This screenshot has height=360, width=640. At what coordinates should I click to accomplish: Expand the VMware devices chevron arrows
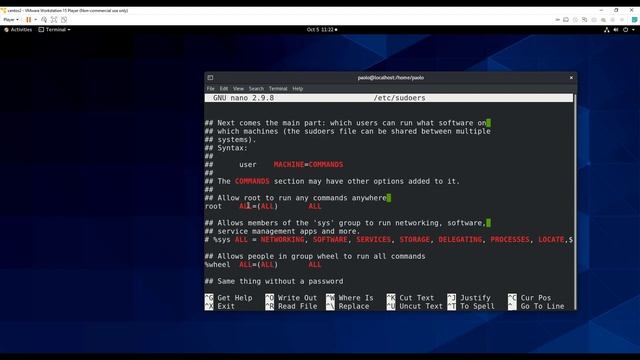click(558, 20)
